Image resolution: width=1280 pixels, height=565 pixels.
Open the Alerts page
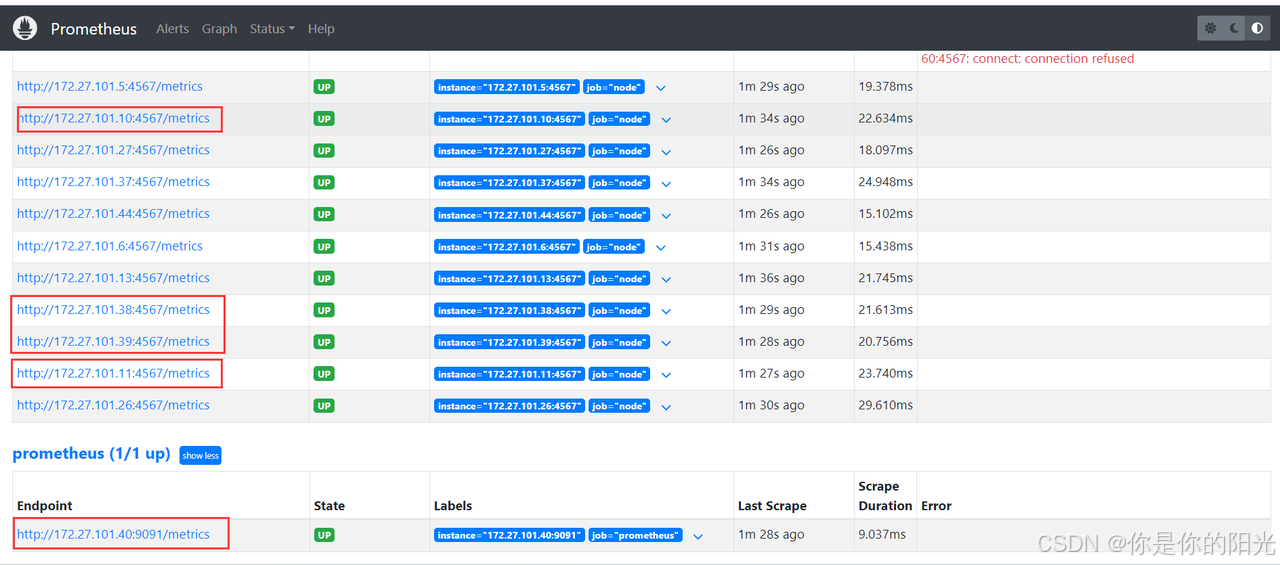[172, 29]
